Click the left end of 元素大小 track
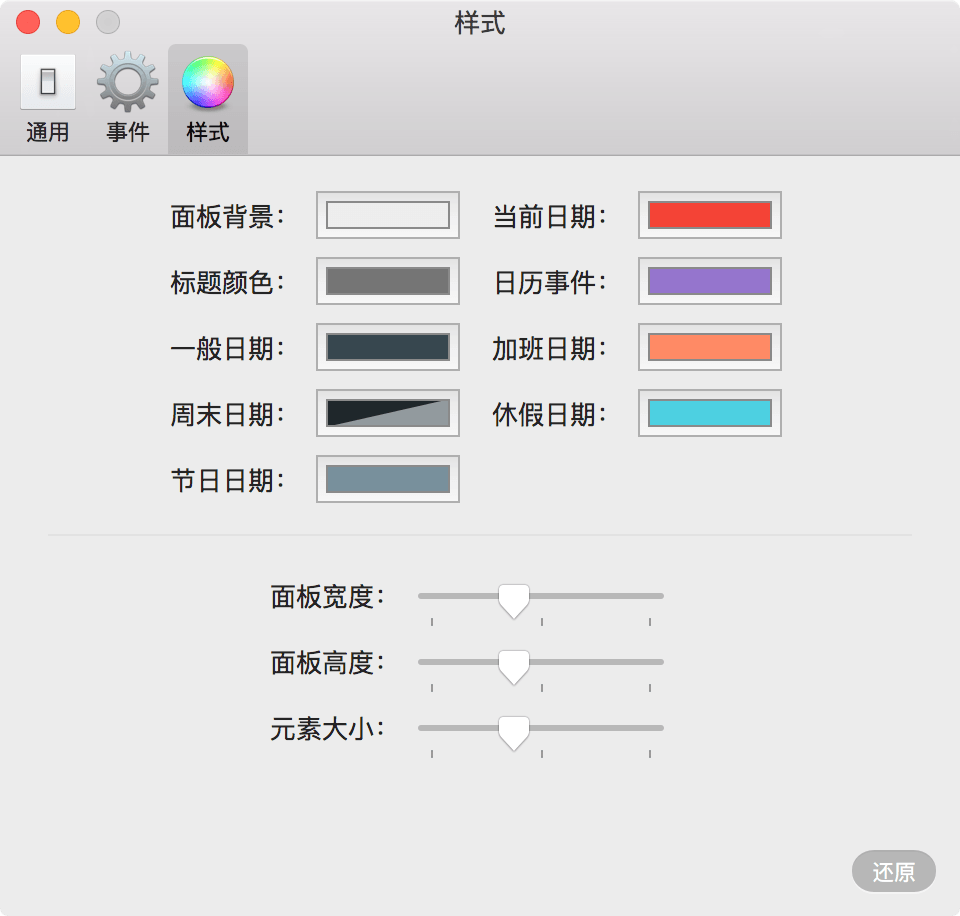The height and width of the screenshot is (916, 960). pyautogui.click(x=422, y=728)
